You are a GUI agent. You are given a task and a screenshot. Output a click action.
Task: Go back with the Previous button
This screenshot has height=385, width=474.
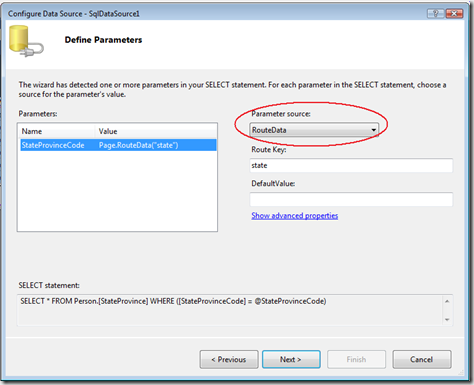tap(229, 359)
